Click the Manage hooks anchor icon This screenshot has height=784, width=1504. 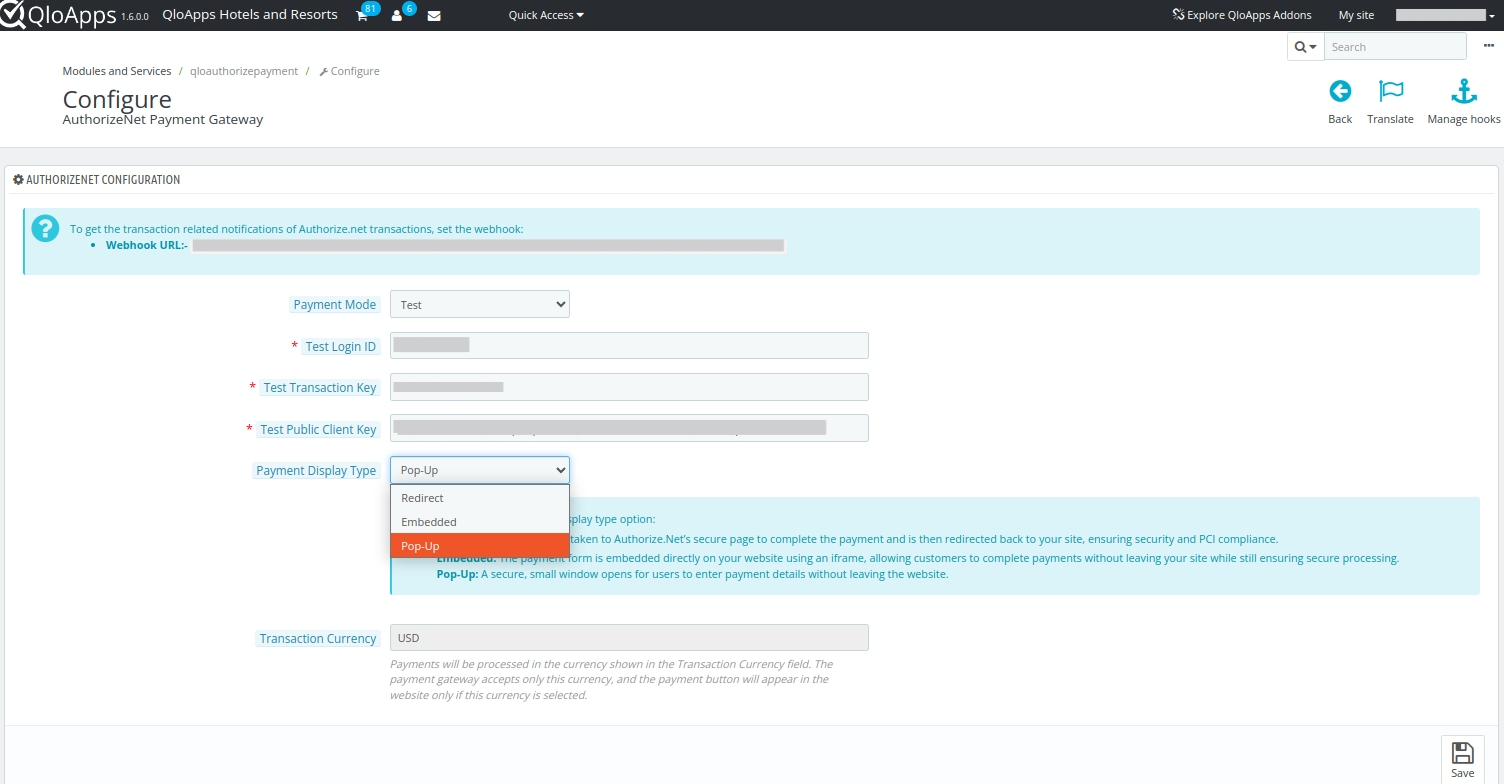(x=1464, y=91)
